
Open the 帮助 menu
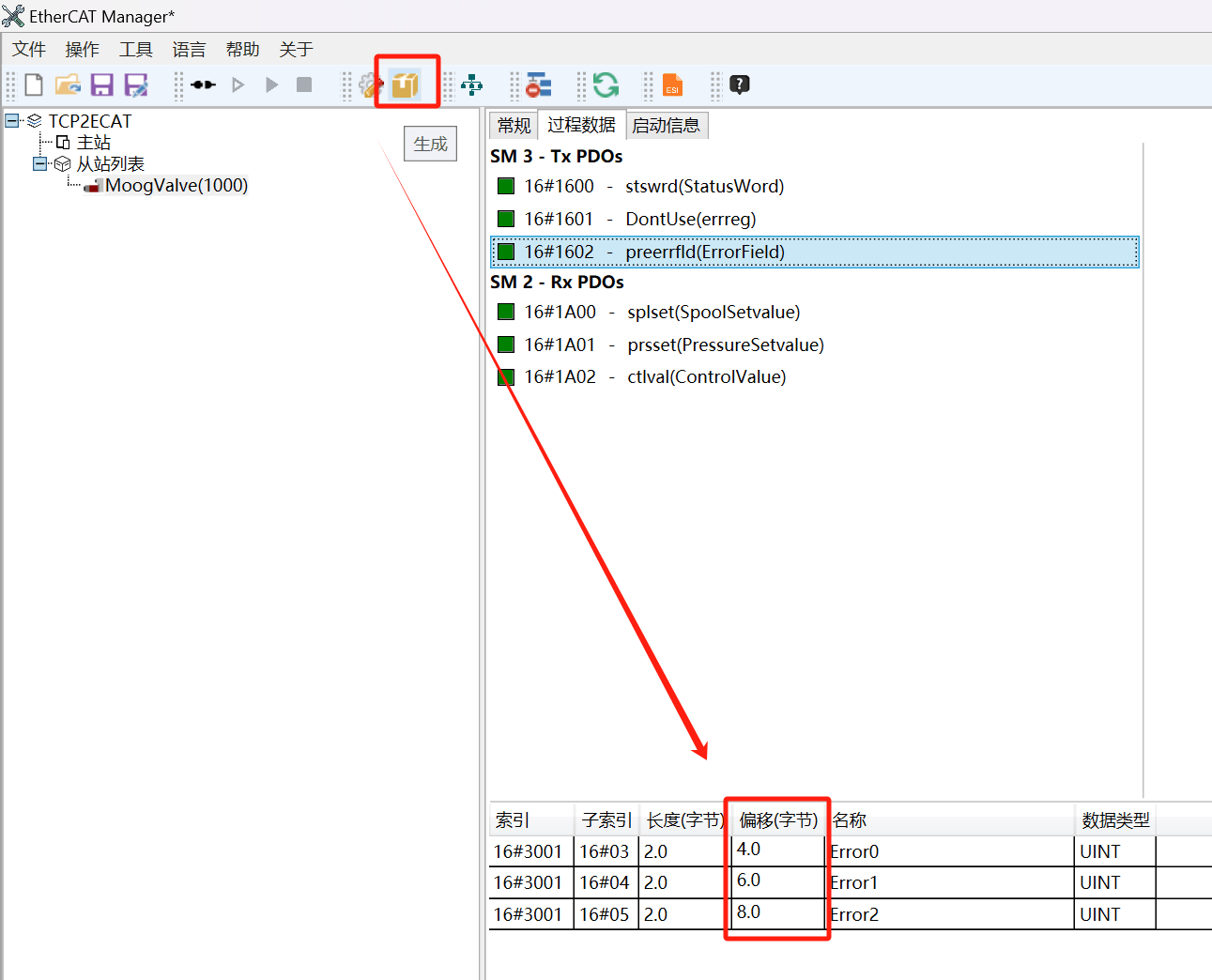(243, 49)
